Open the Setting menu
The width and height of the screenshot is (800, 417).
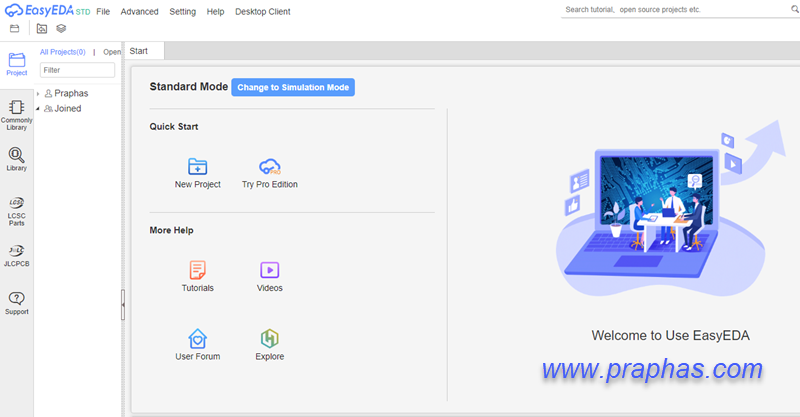click(183, 12)
